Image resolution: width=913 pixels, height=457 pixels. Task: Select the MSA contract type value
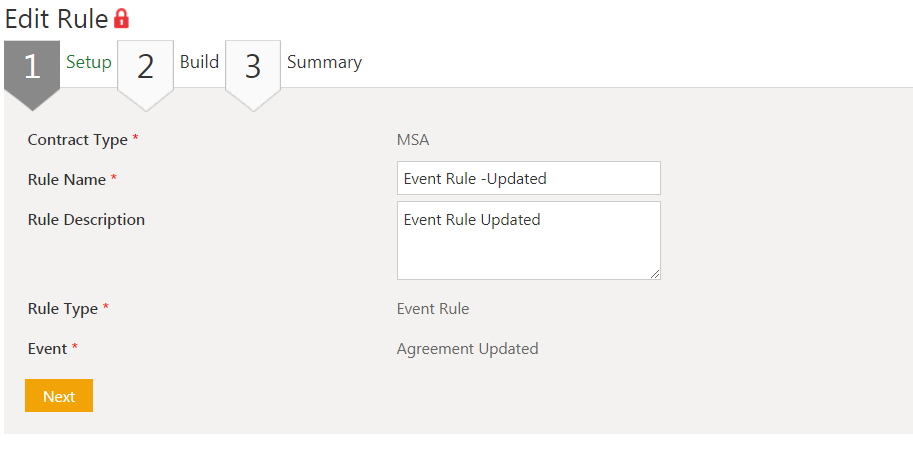413,140
